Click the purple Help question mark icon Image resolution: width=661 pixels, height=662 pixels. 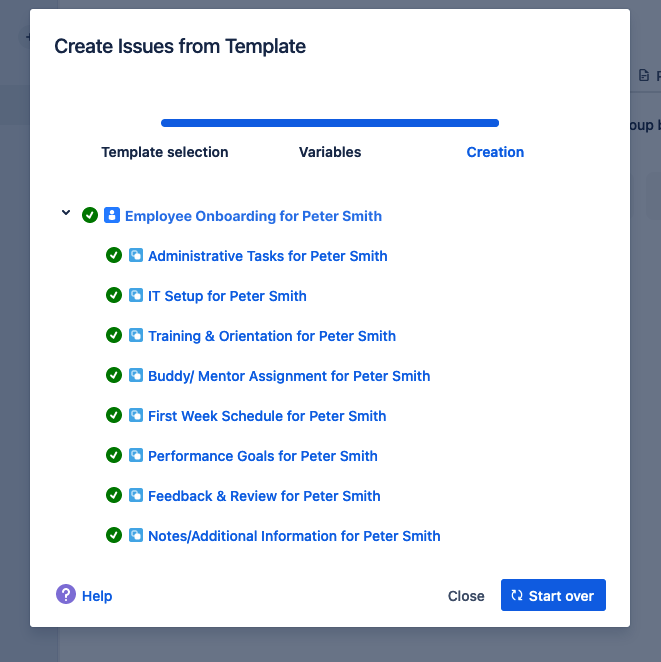tap(66, 595)
